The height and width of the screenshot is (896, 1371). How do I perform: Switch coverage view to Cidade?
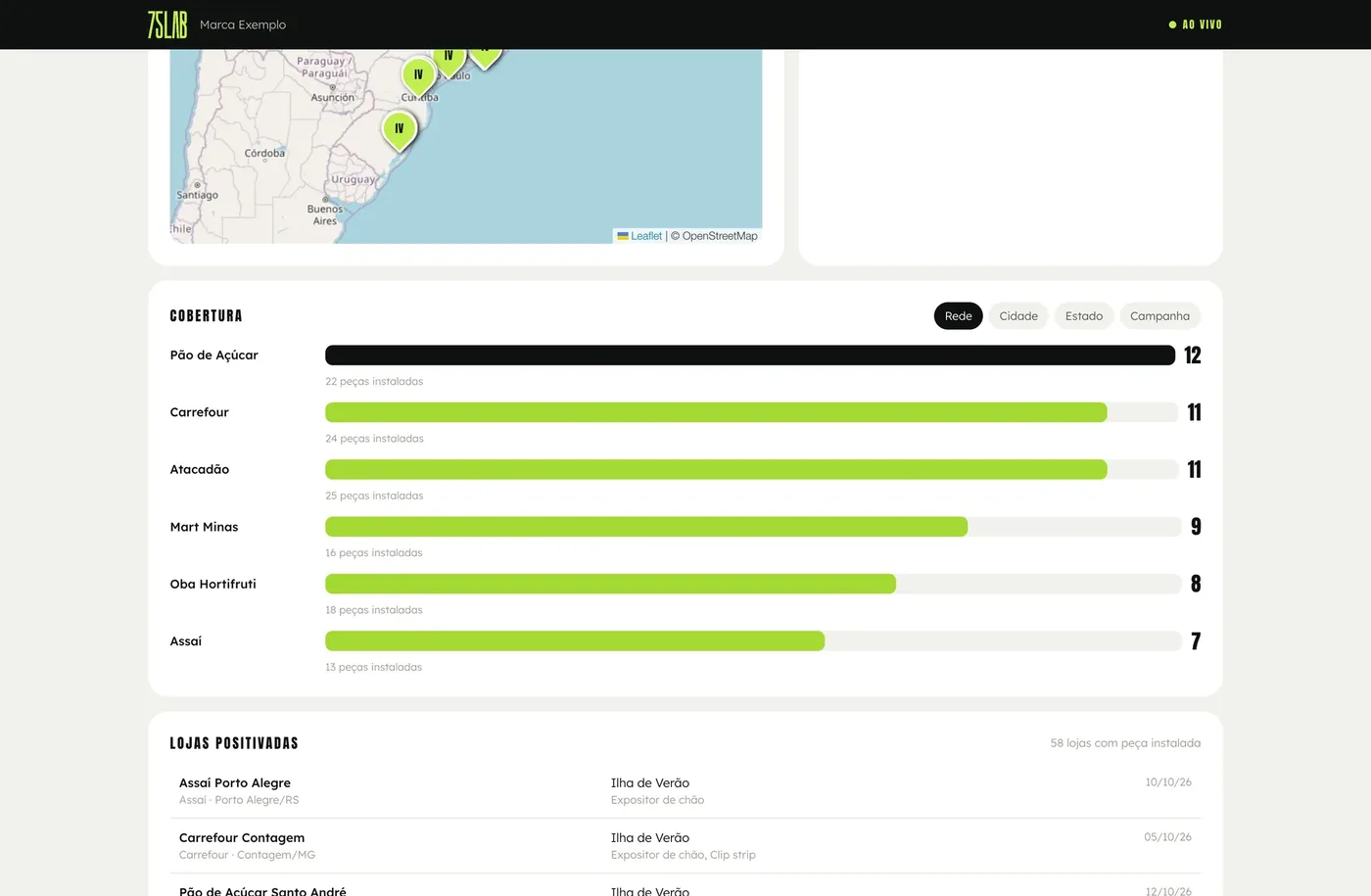point(1018,316)
